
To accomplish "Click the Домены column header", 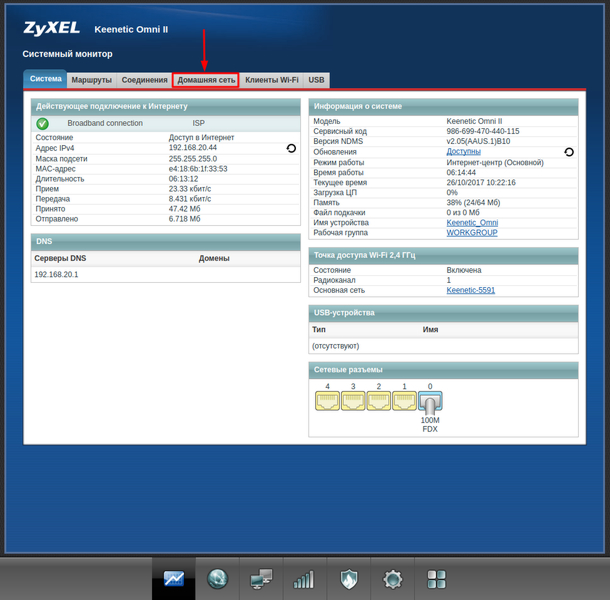I will [214, 258].
